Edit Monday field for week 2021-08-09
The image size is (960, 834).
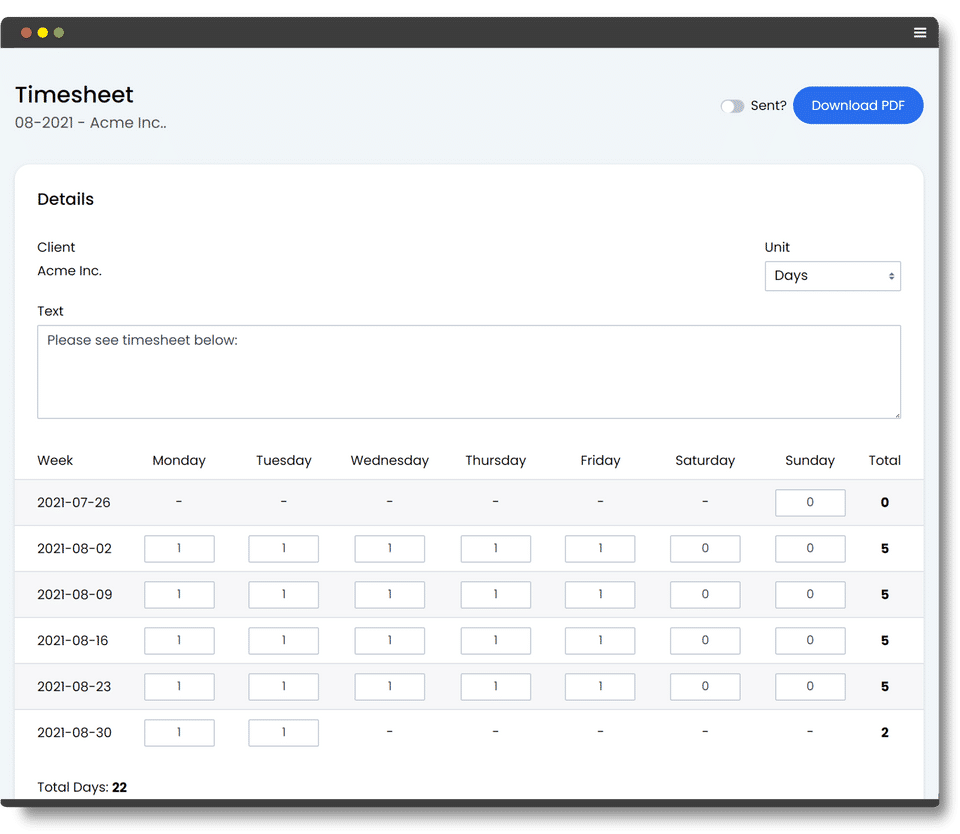[x=179, y=595]
